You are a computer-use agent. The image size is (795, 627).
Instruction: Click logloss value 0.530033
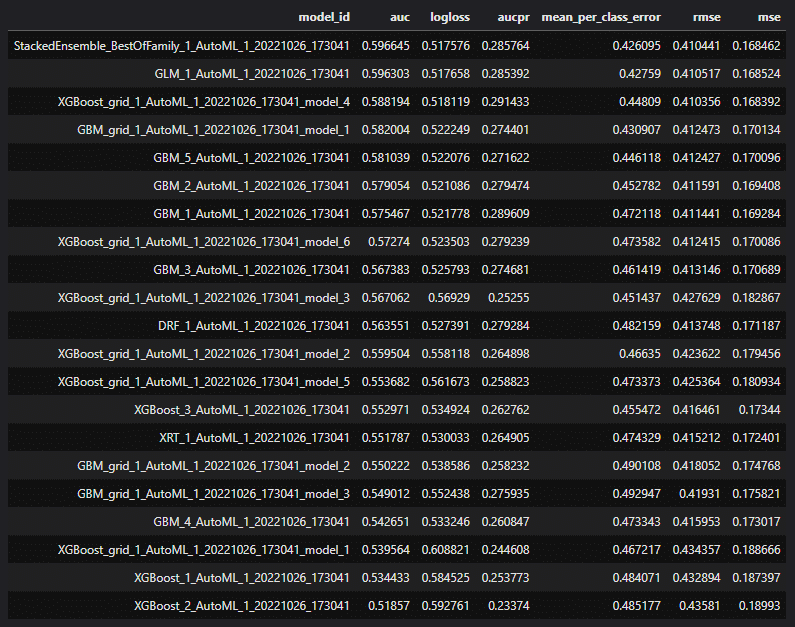click(446, 438)
